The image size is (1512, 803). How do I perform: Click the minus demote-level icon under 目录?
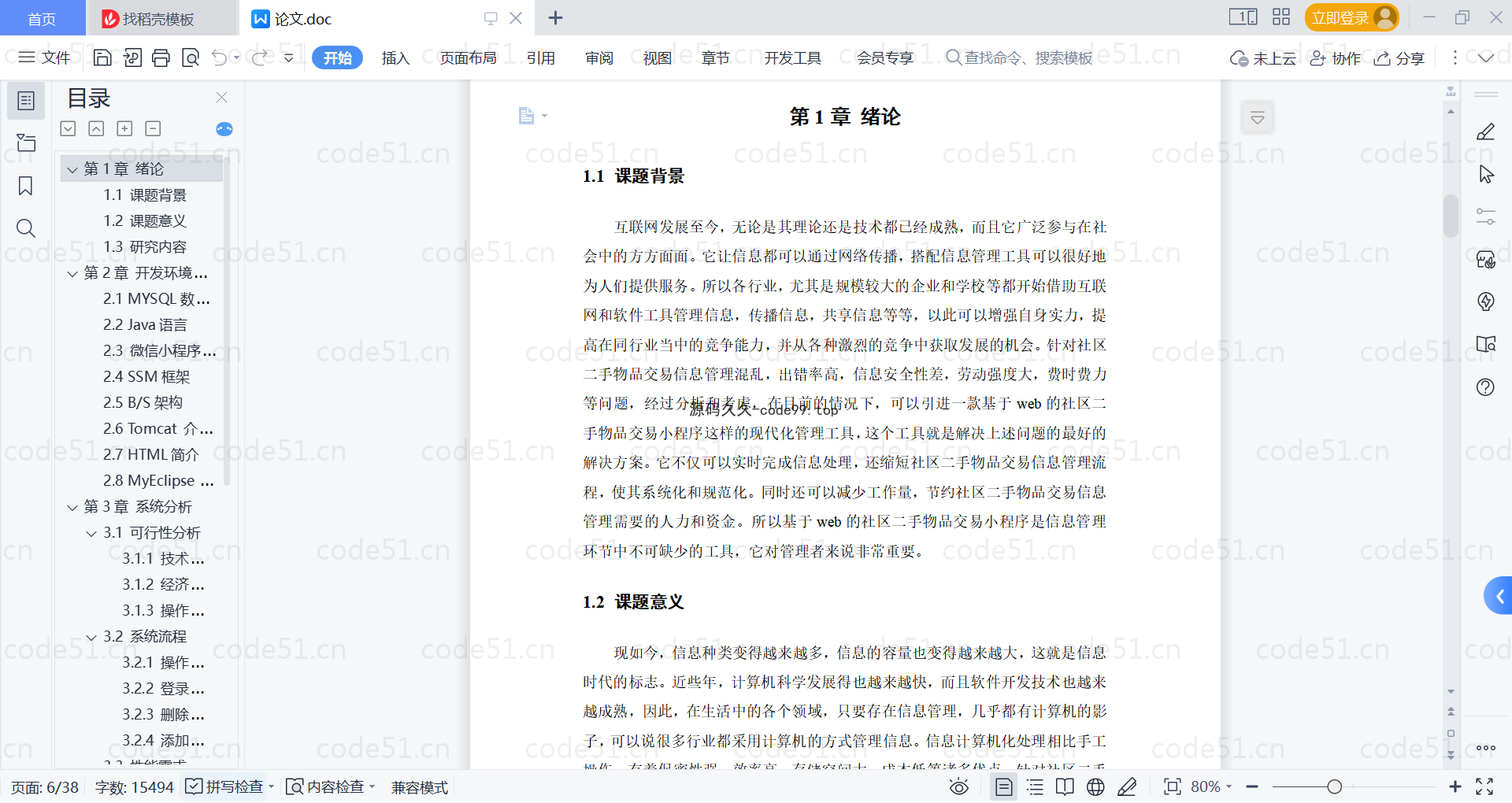[x=153, y=128]
